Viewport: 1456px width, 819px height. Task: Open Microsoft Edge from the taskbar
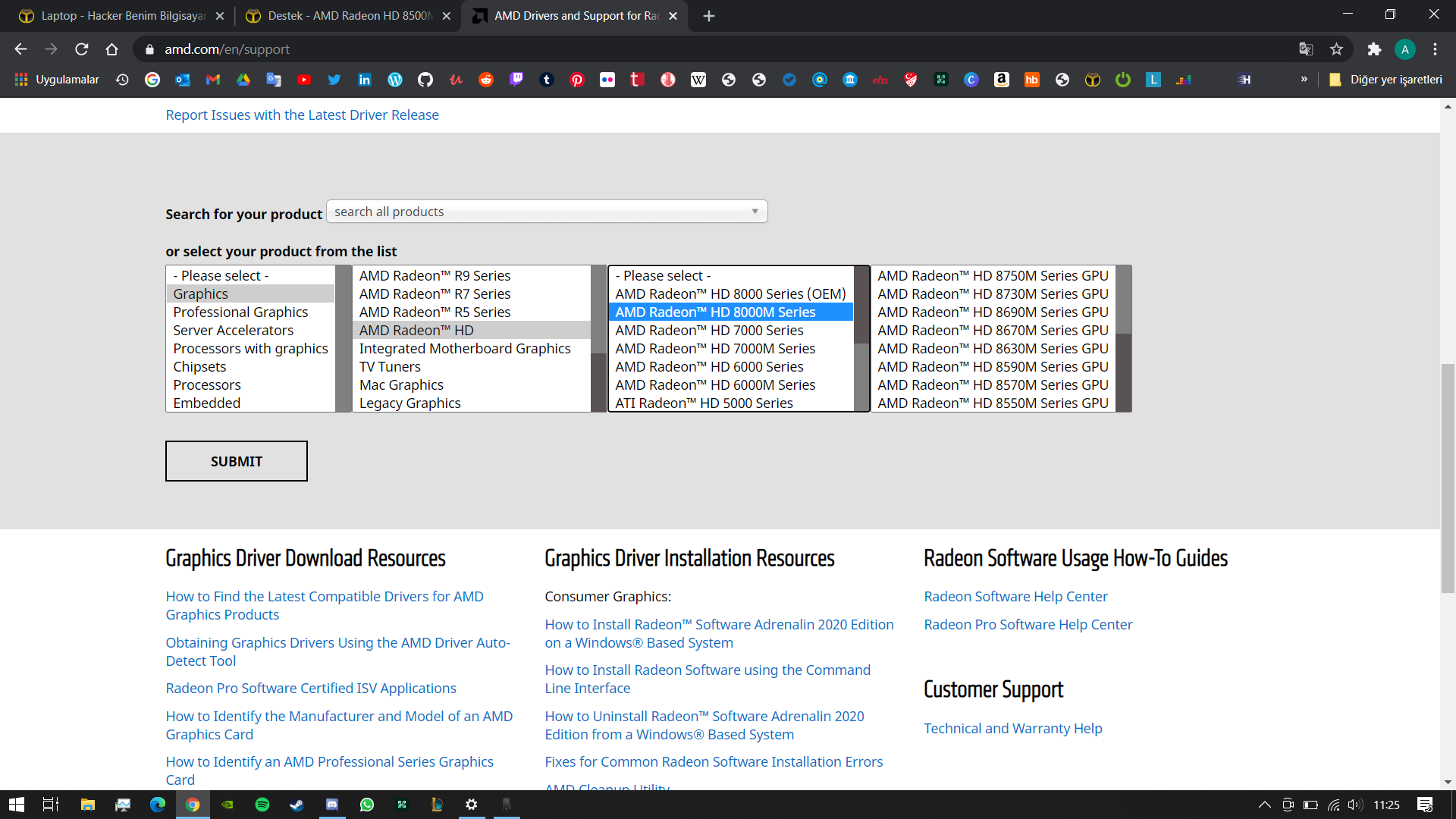pyautogui.click(x=158, y=805)
